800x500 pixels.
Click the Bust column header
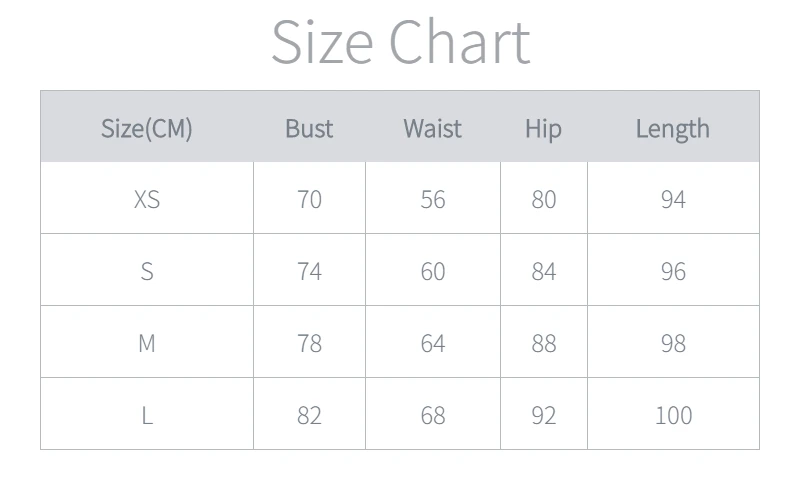pyautogui.click(x=309, y=128)
